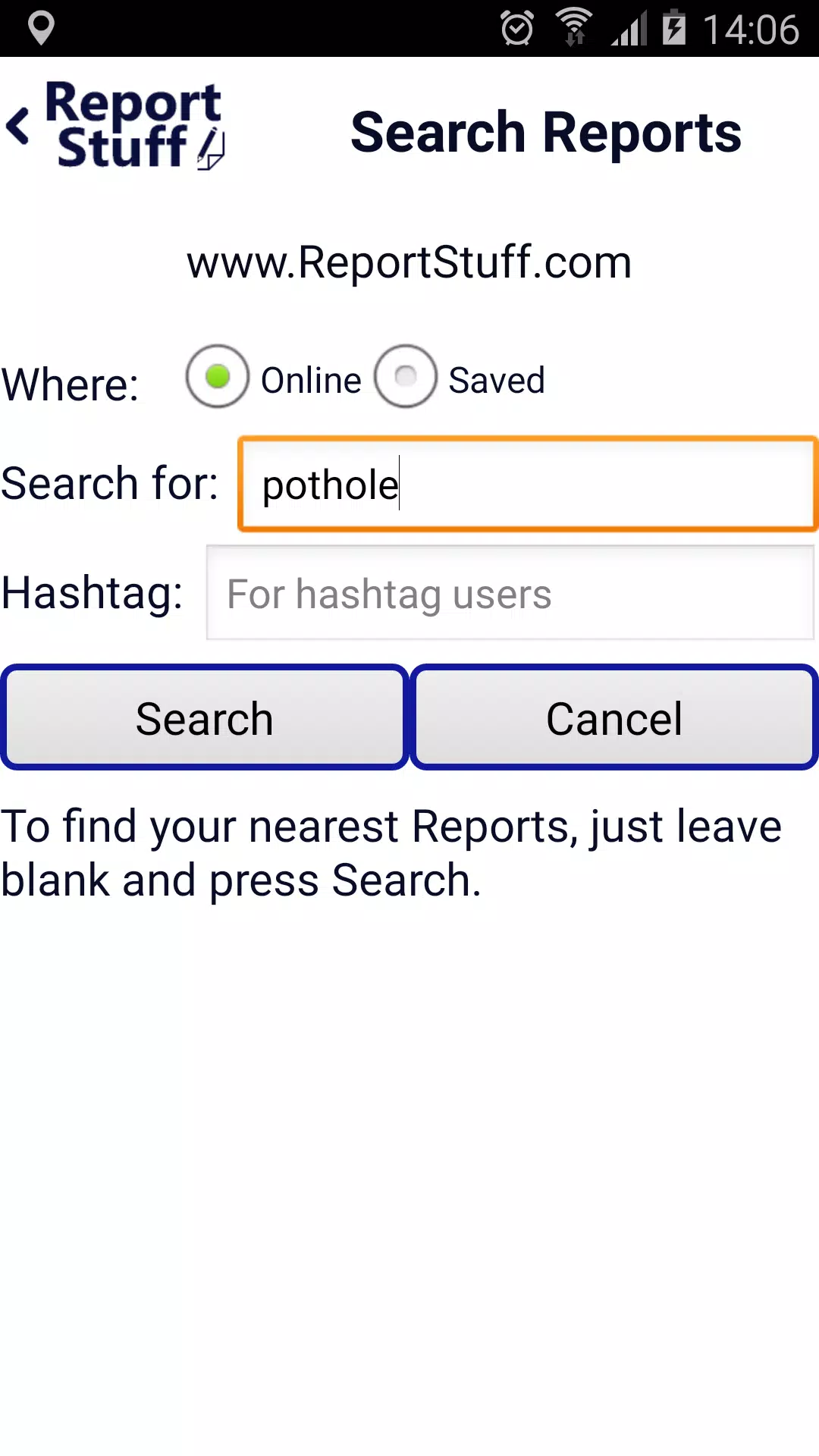The height and width of the screenshot is (1456, 819).
Task: Tap the 14:06 clock display
Action: point(751,30)
